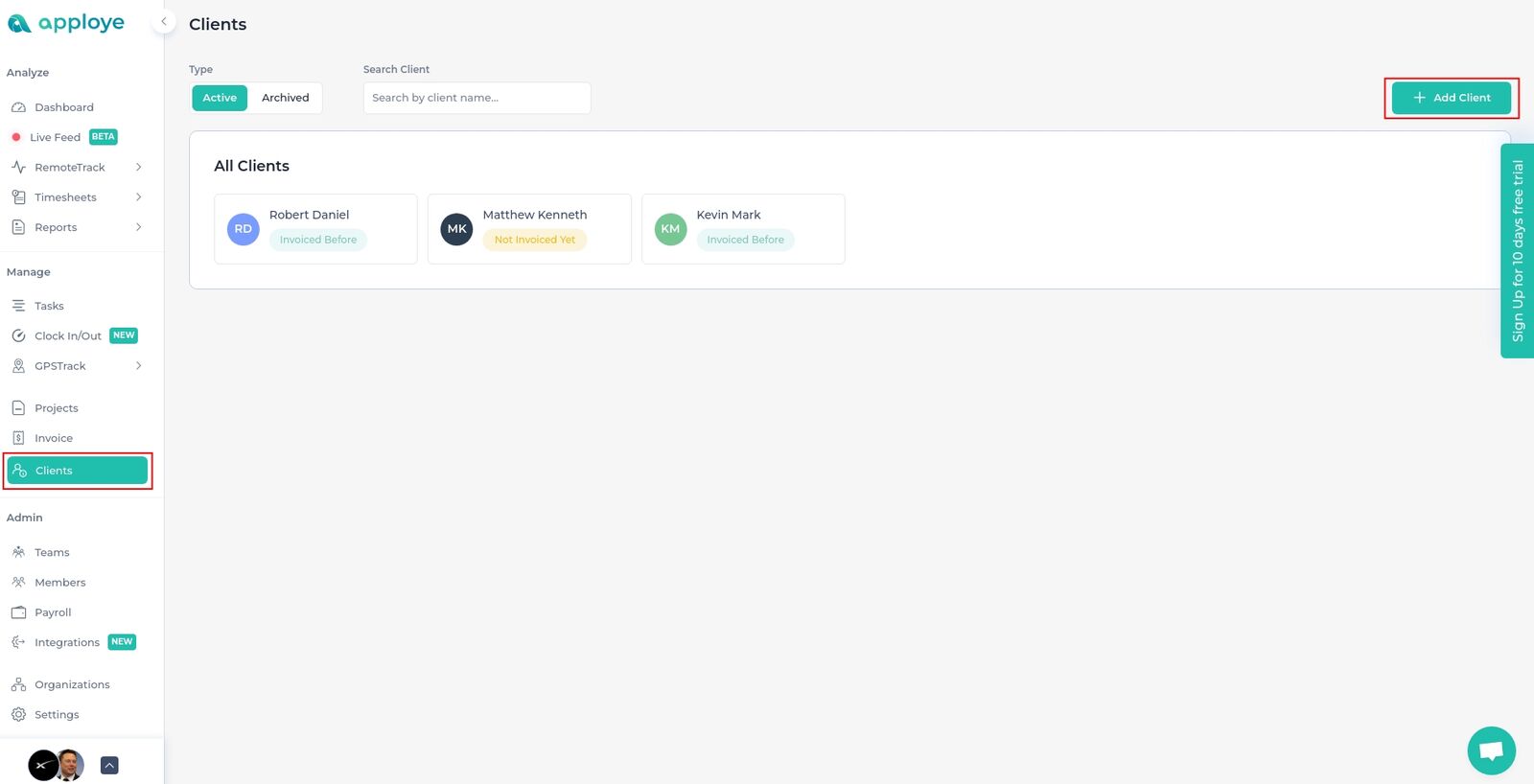Click the Payroll wallet icon

click(x=18, y=612)
